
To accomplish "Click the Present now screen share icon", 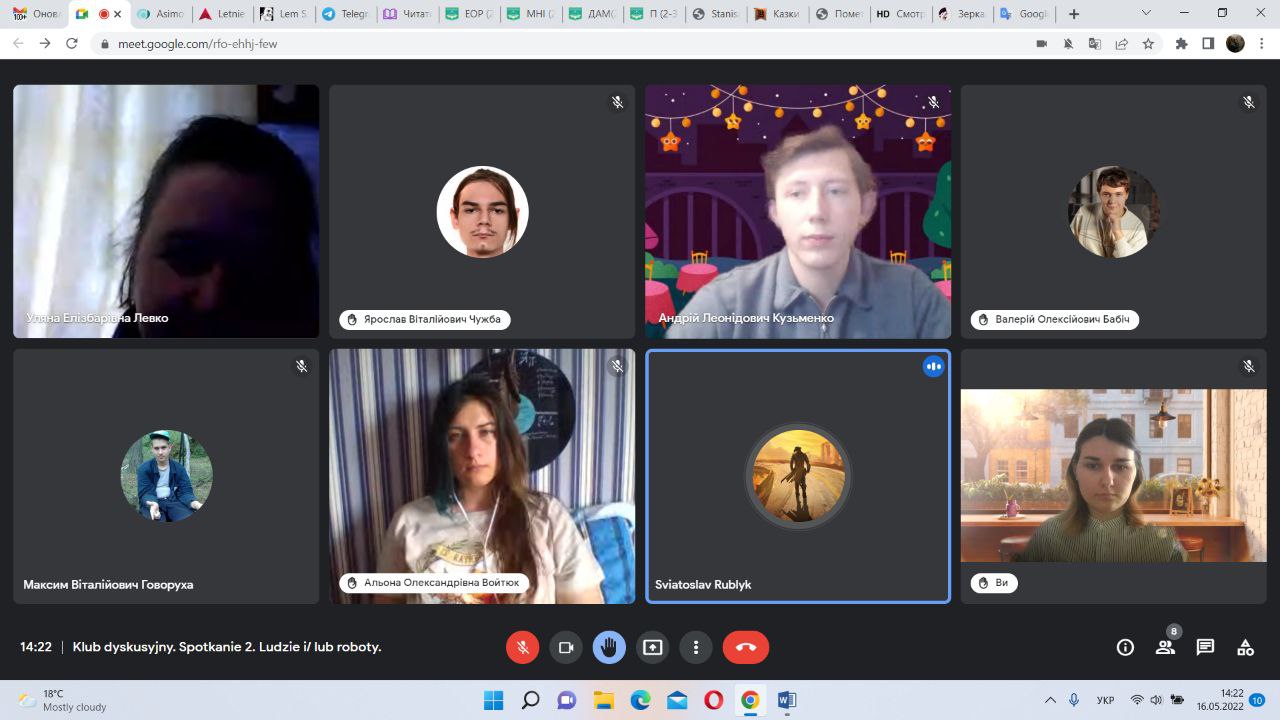I will [x=652, y=647].
